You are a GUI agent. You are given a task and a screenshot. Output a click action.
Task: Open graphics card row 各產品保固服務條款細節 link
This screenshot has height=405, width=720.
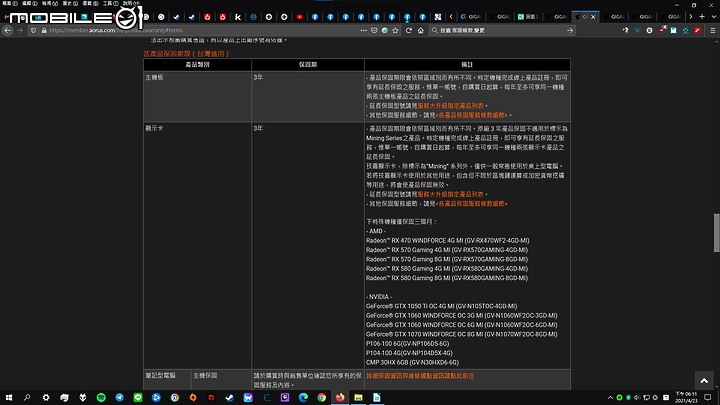[472, 203]
